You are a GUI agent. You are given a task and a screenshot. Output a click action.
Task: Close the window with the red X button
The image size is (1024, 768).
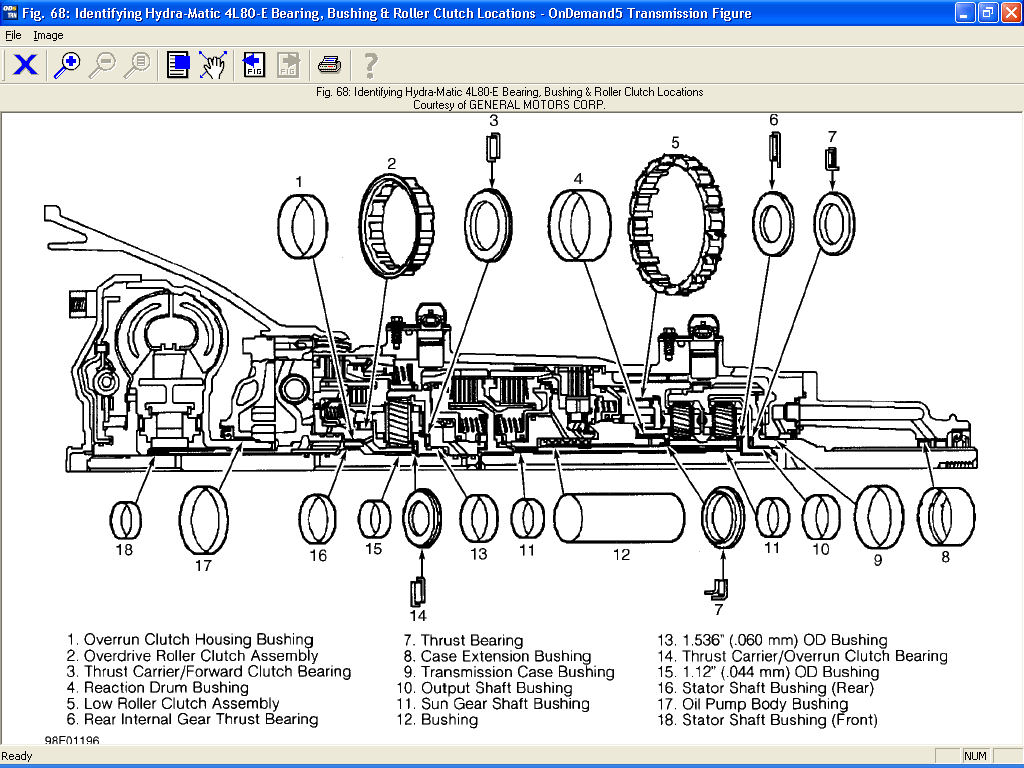pyautogui.click(x=1011, y=12)
